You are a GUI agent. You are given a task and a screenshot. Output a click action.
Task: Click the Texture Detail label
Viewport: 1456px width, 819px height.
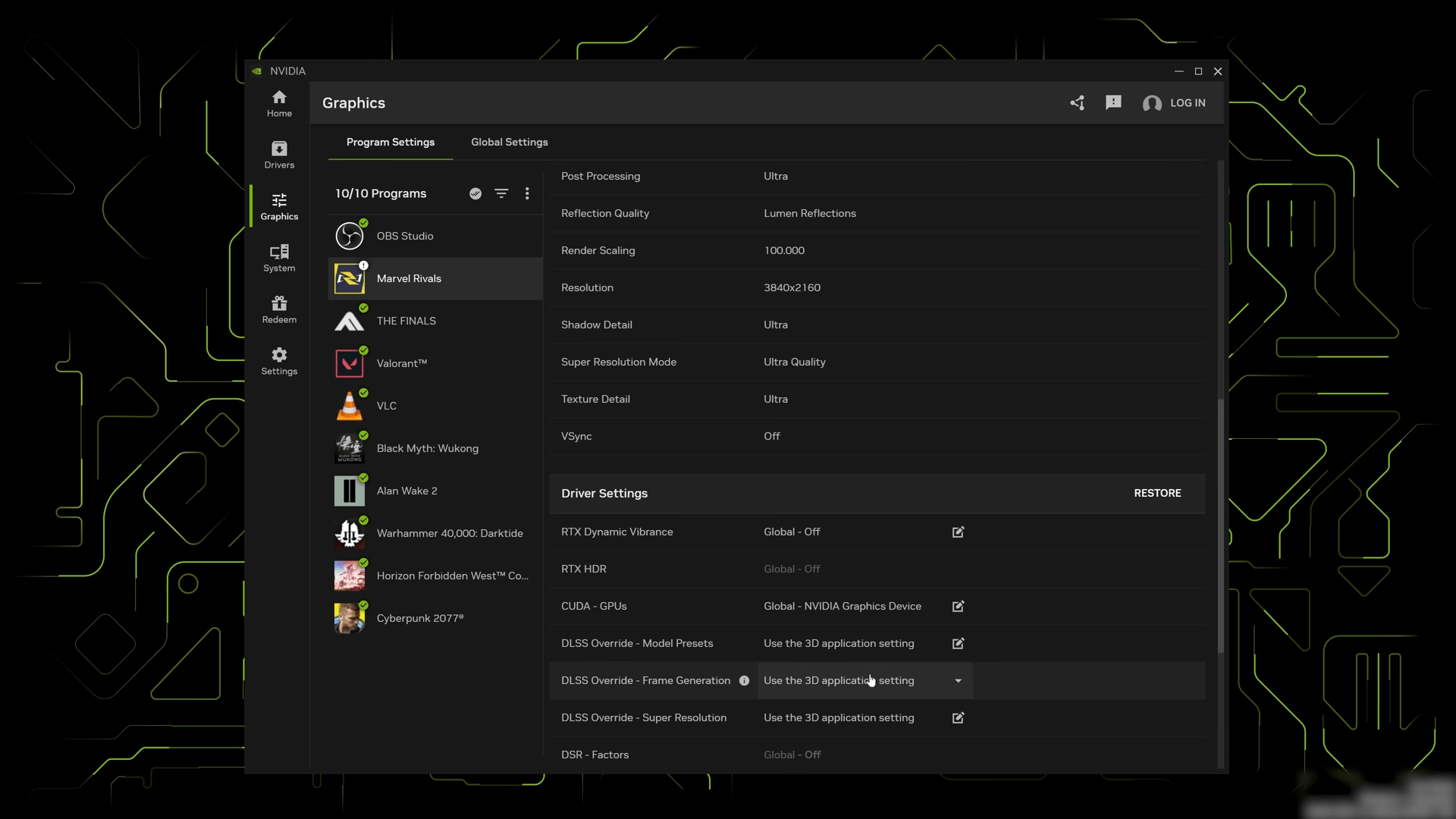pyautogui.click(x=595, y=399)
